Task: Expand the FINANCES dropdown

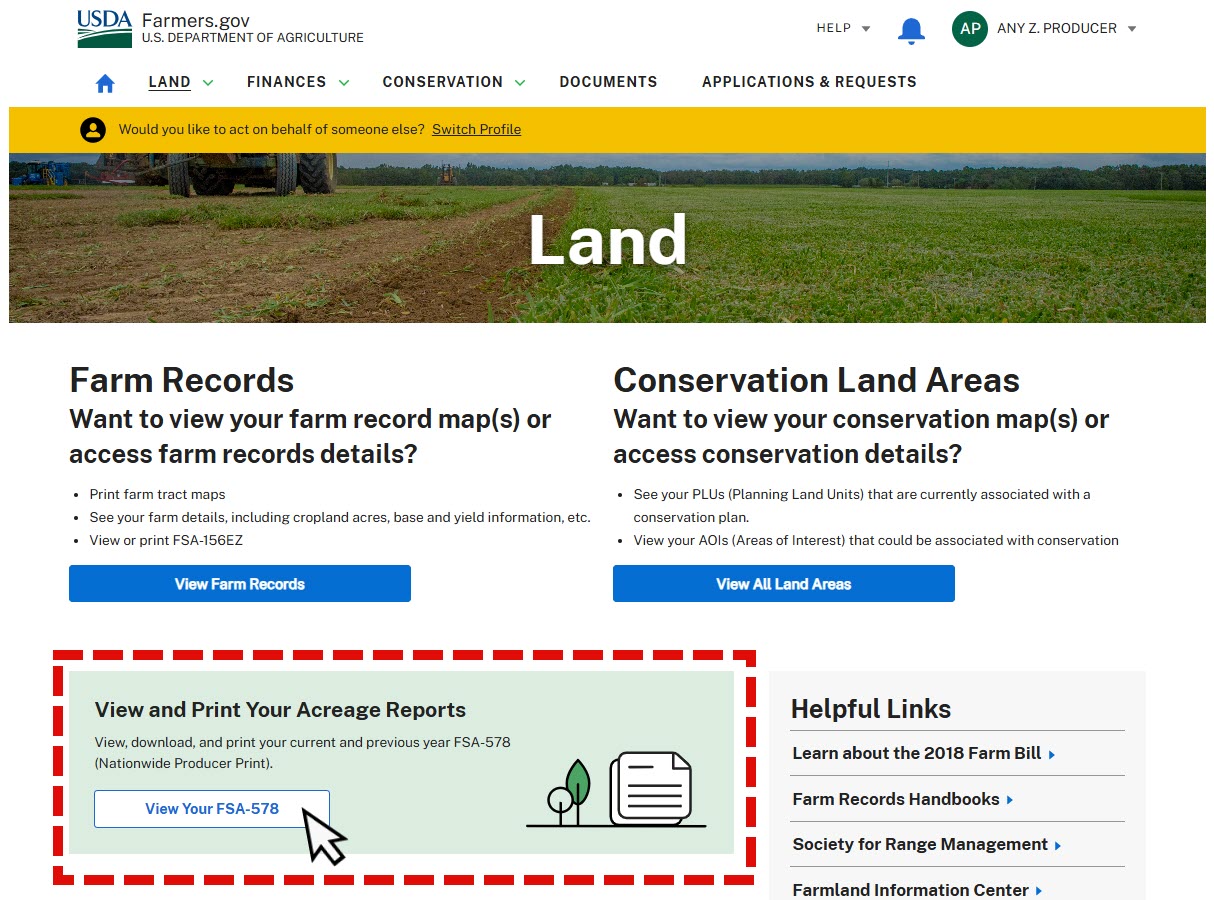Action: [296, 82]
